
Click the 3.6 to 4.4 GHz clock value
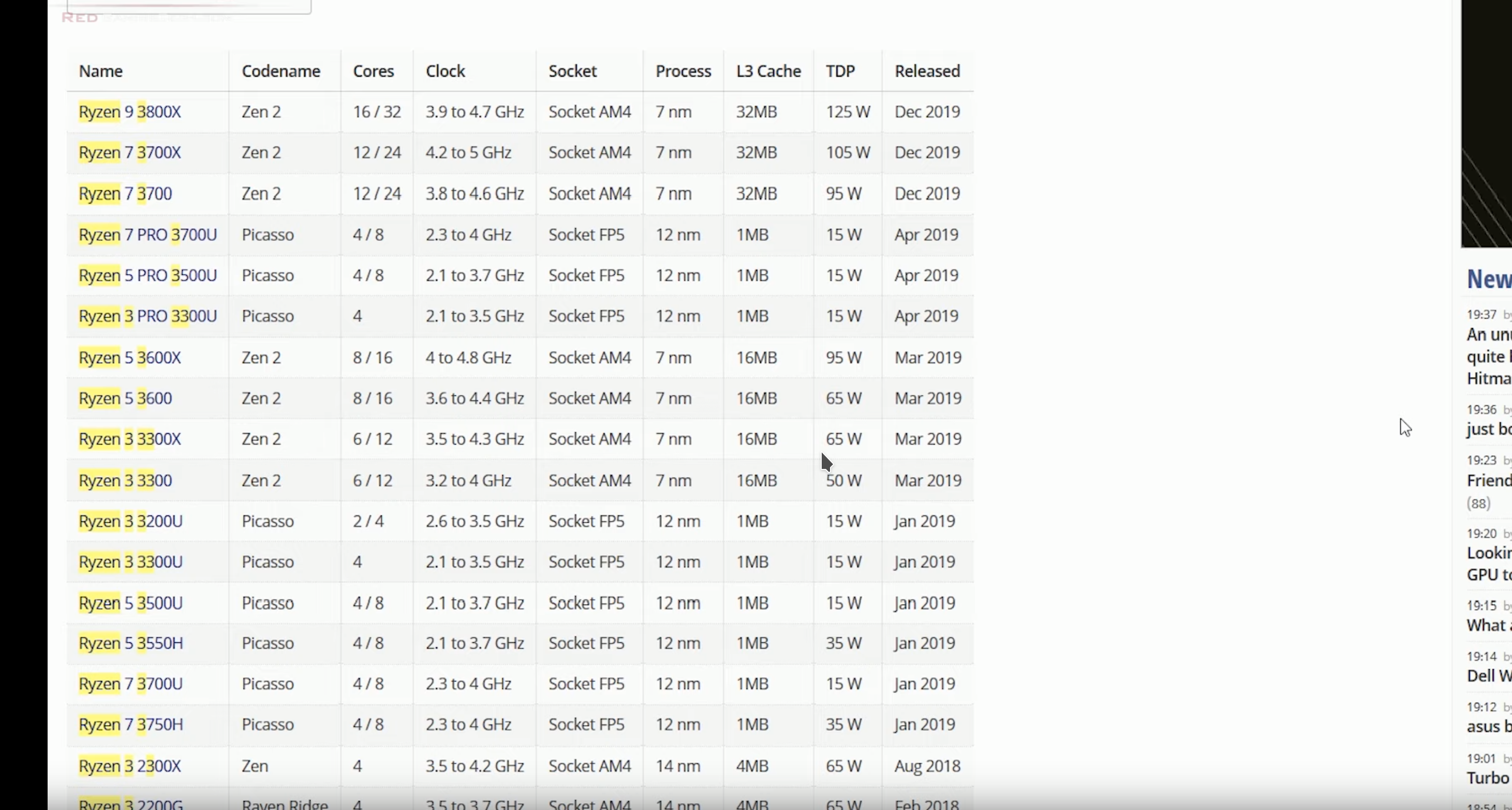point(475,399)
